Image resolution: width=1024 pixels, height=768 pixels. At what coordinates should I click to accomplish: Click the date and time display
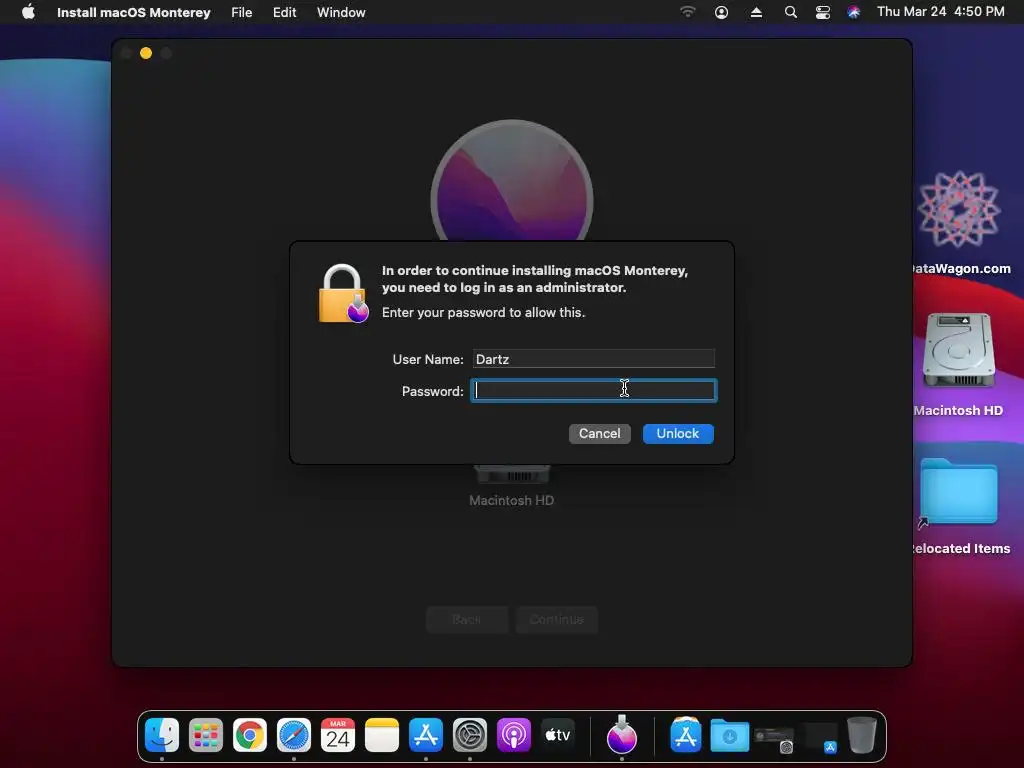tap(940, 12)
